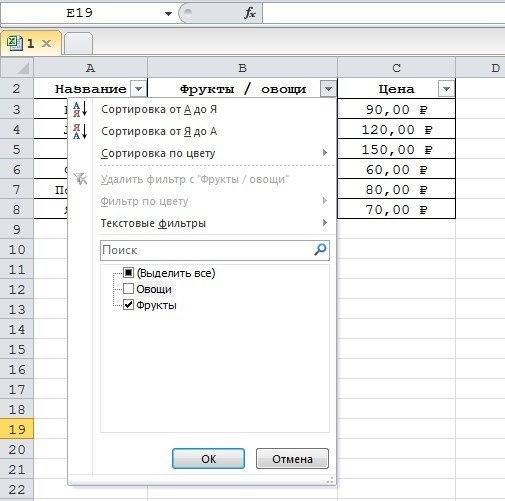
Task: Toggle the (Выделить все) checkbox
Action: click(128, 273)
